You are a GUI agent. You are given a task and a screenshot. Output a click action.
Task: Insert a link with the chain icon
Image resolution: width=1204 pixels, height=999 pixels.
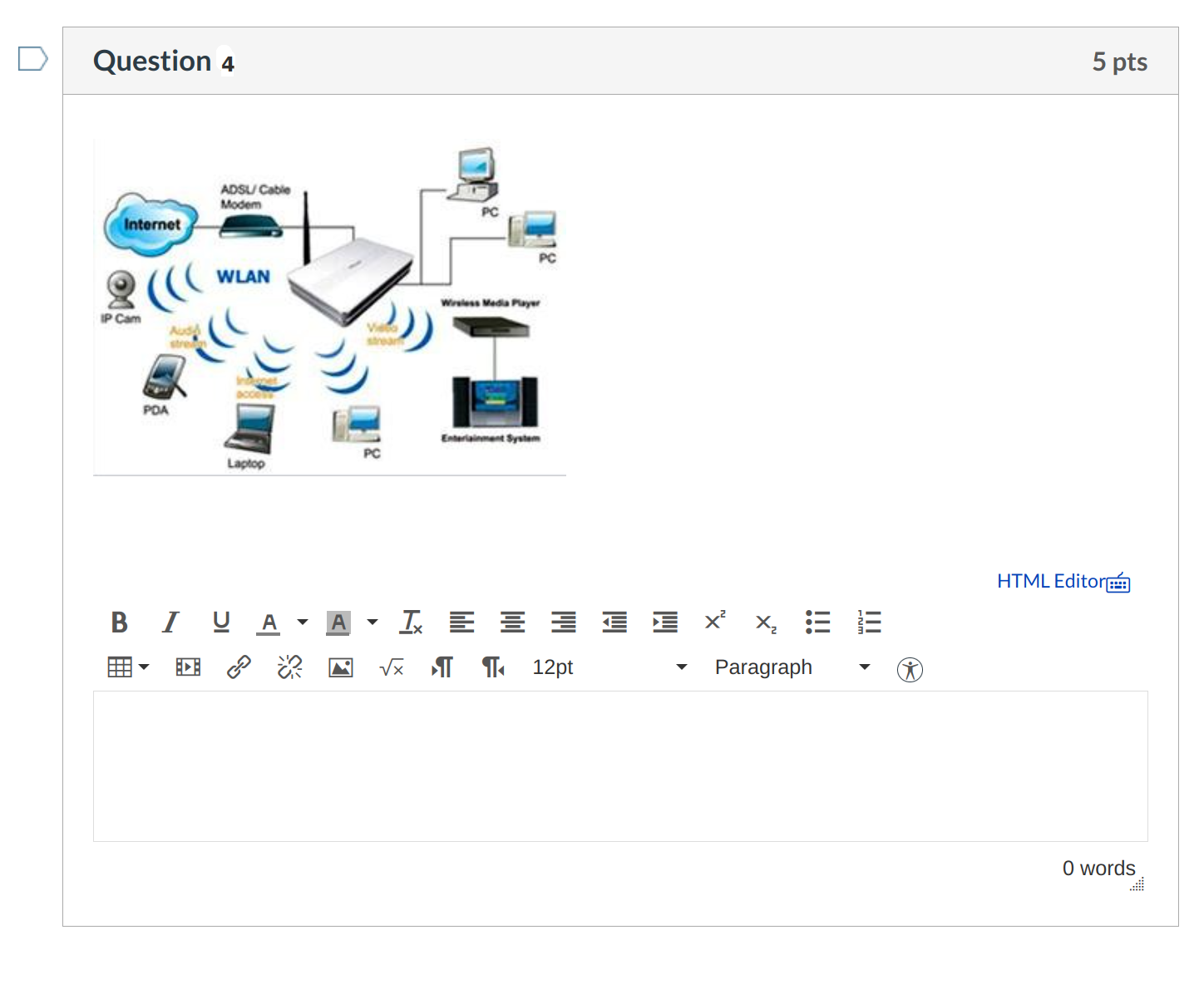[239, 667]
